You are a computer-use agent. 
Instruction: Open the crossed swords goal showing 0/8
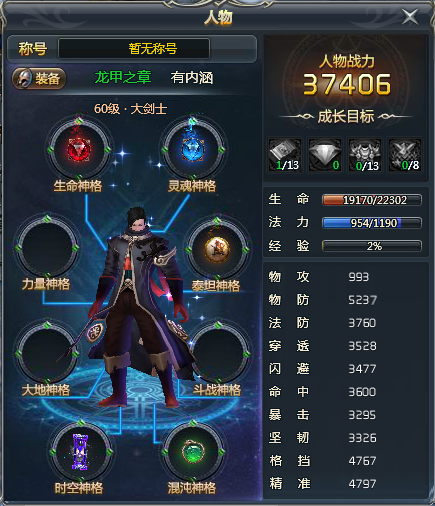pyautogui.click(x=405, y=155)
